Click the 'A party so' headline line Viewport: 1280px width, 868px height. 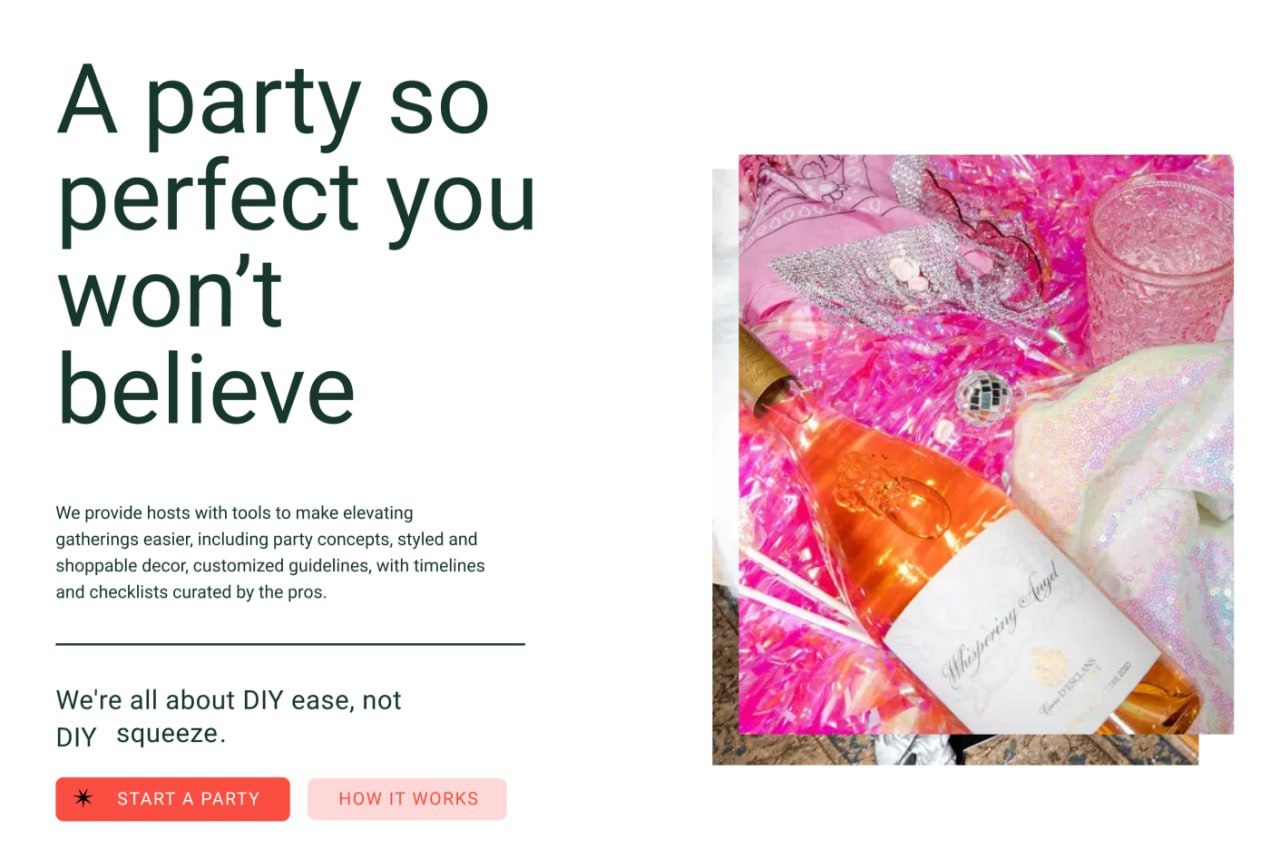[273, 102]
